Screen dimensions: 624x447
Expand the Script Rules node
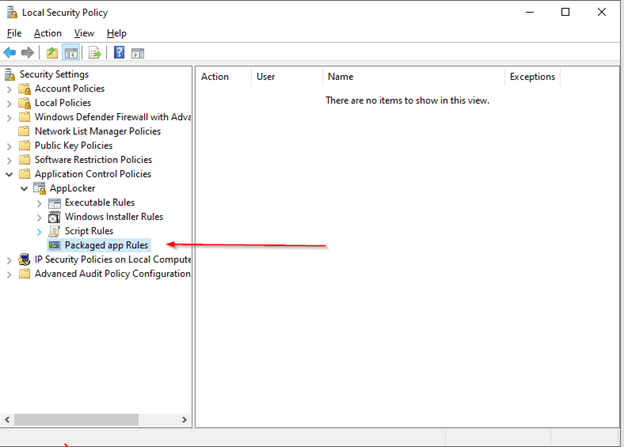(x=40, y=231)
